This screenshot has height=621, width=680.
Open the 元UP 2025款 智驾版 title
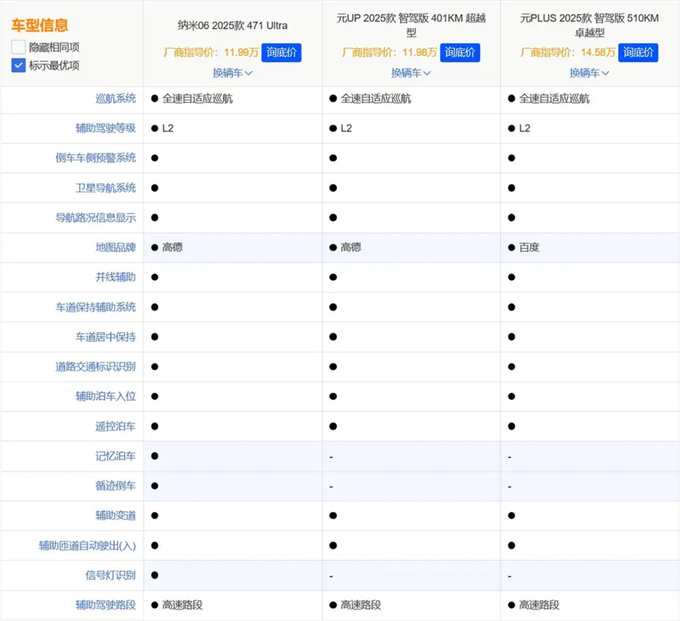click(x=411, y=25)
